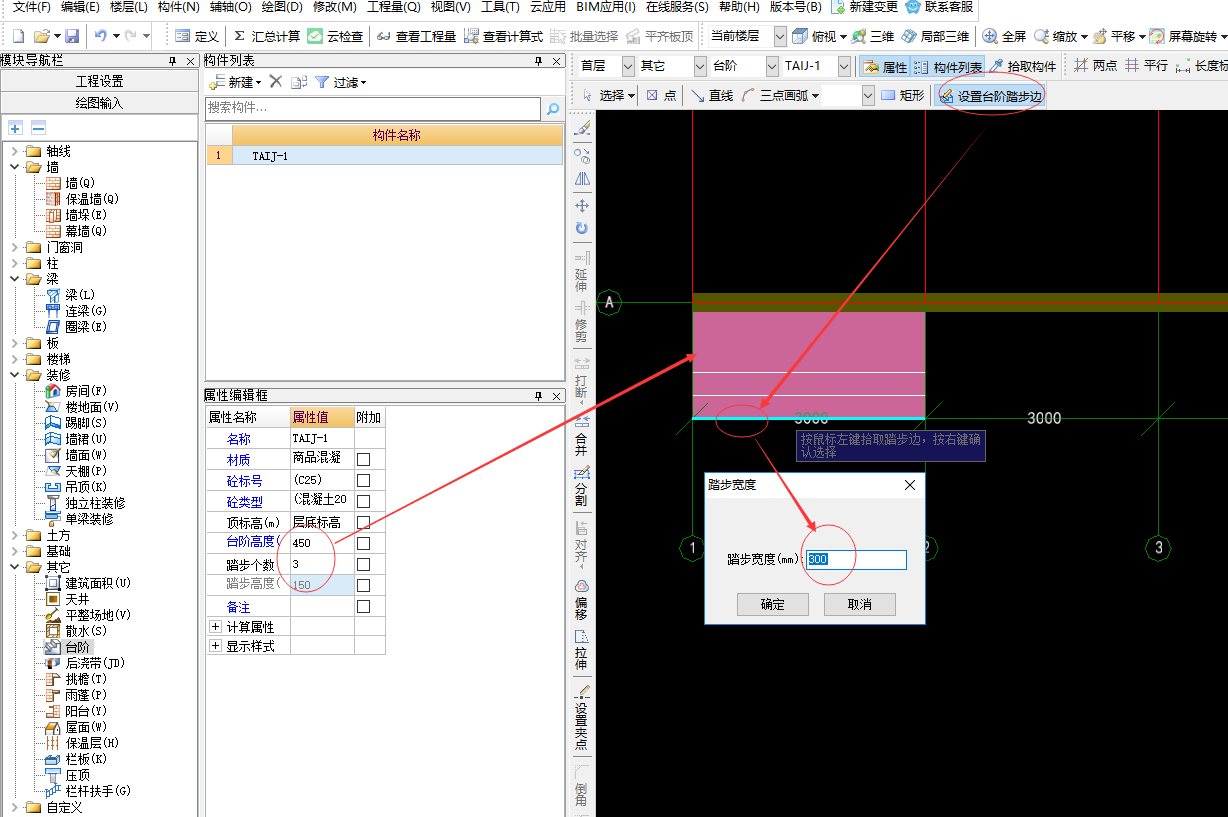Click the move tool in vertical toolbar
This screenshot has height=817, width=1228.
pyautogui.click(x=582, y=205)
